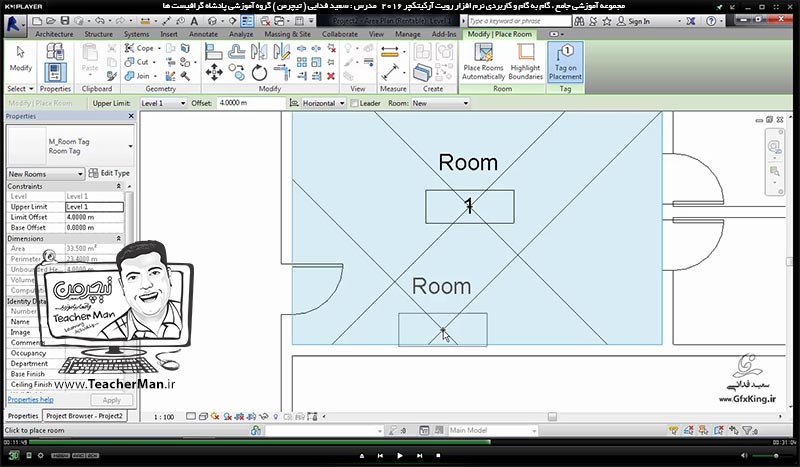
Task: Click the Measure Between Two References icon
Action: (x=389, y=72)
